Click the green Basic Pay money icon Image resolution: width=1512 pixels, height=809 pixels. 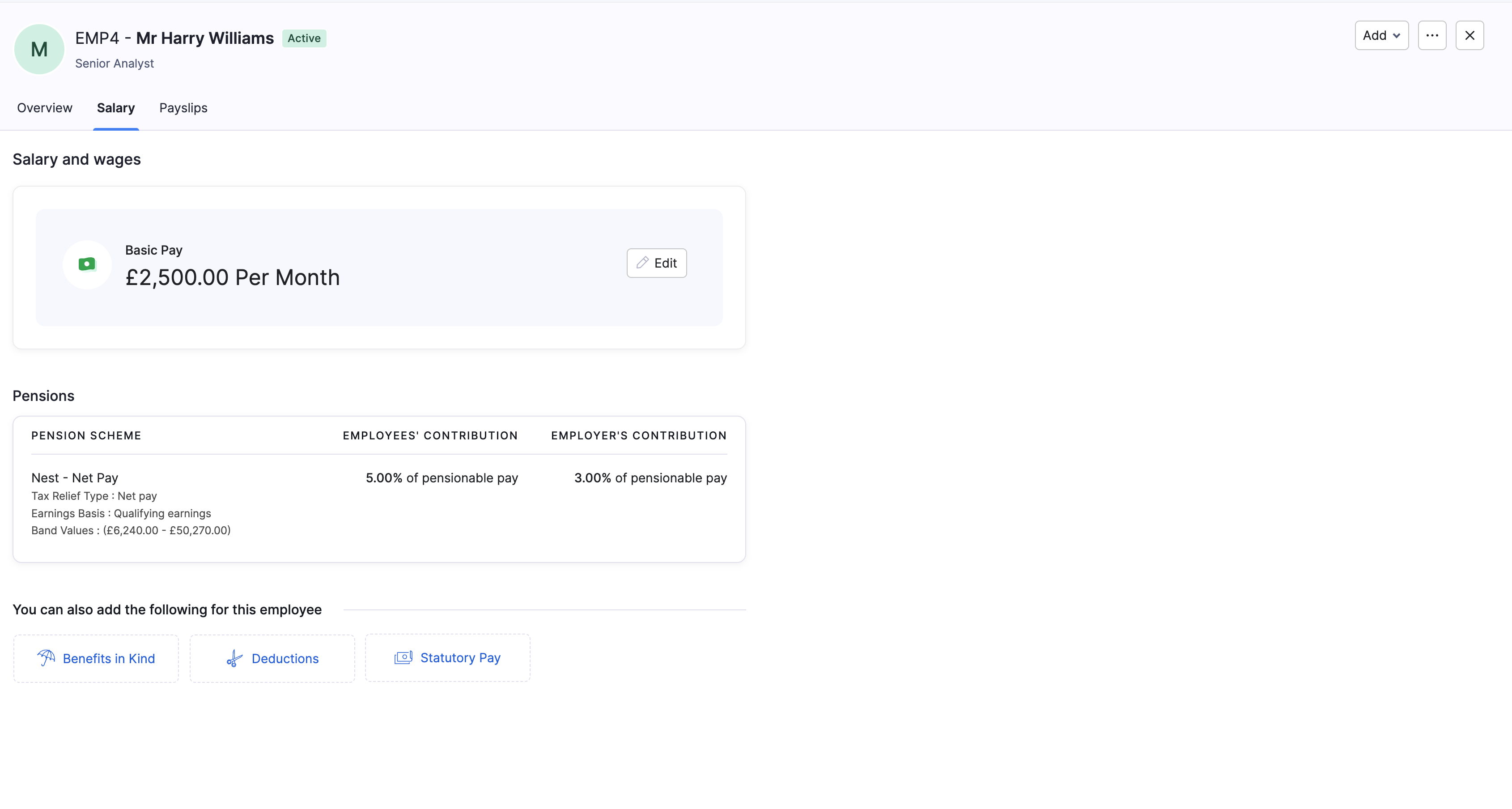pyautogui.click(x=87, y=264)
